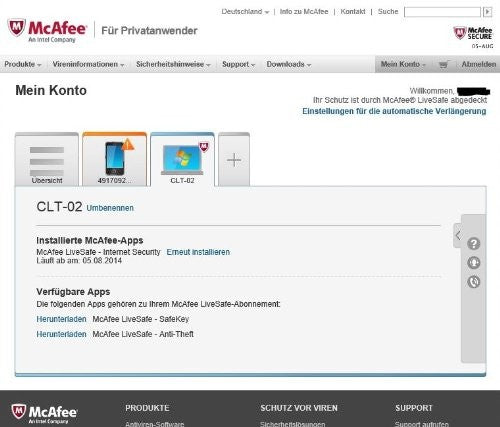This screenshot has width=500, height=427.
Task: Open the Sicherheitshinweise menu
Action: [x=173, y=64]
